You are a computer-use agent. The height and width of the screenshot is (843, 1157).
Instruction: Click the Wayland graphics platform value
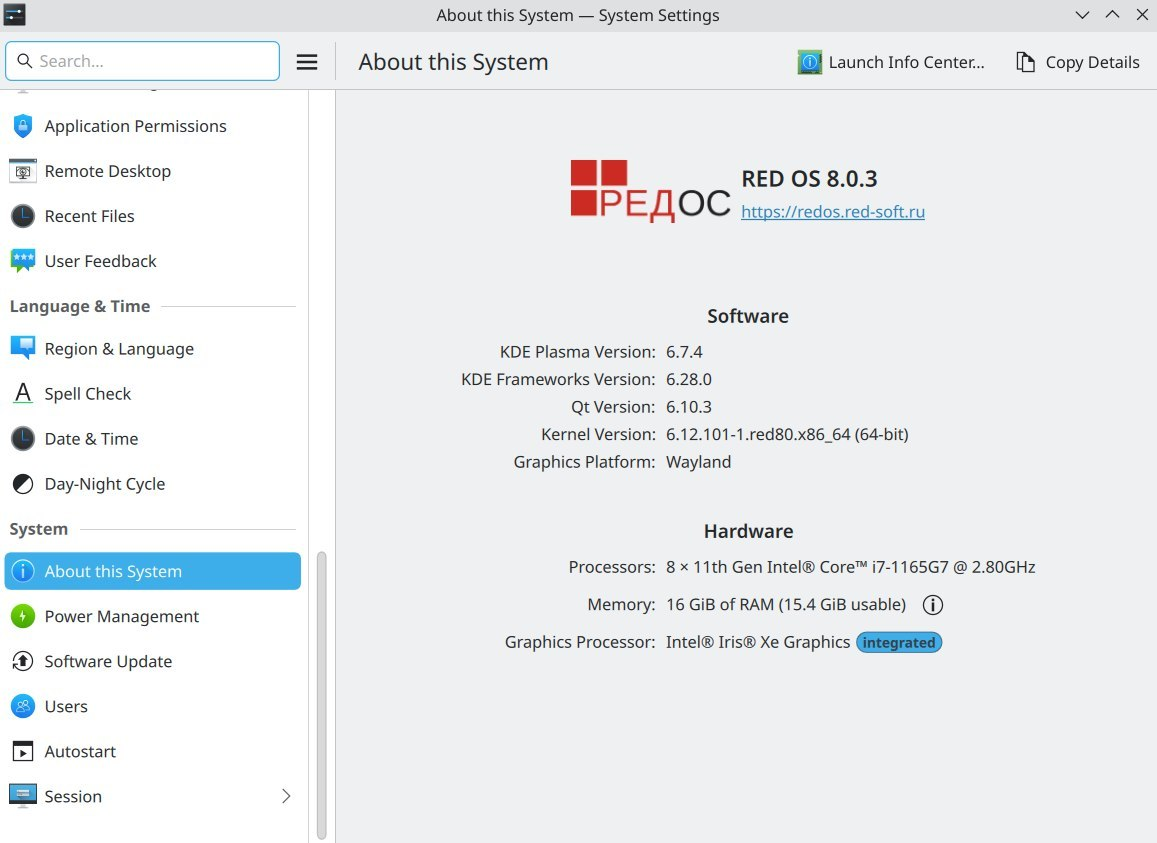click(x=699, y=462)
